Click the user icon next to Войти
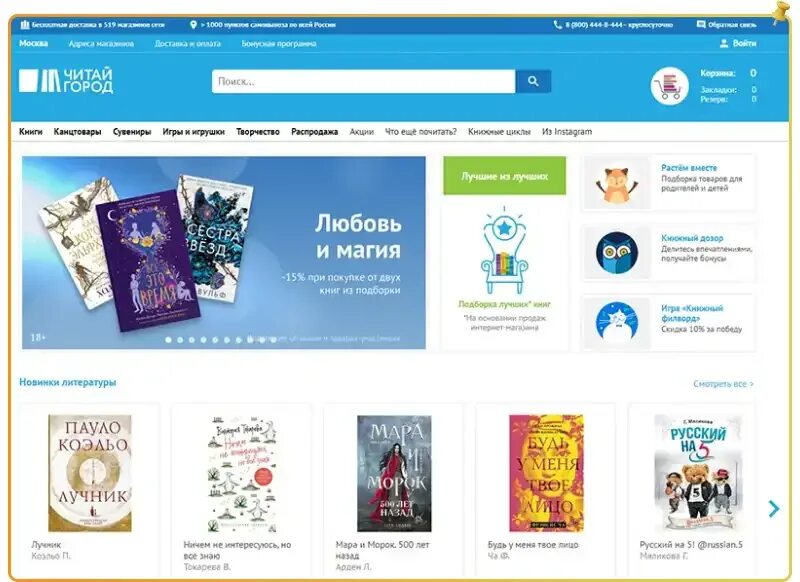Viewport: 800px width, 582px height. coord(723,43)
